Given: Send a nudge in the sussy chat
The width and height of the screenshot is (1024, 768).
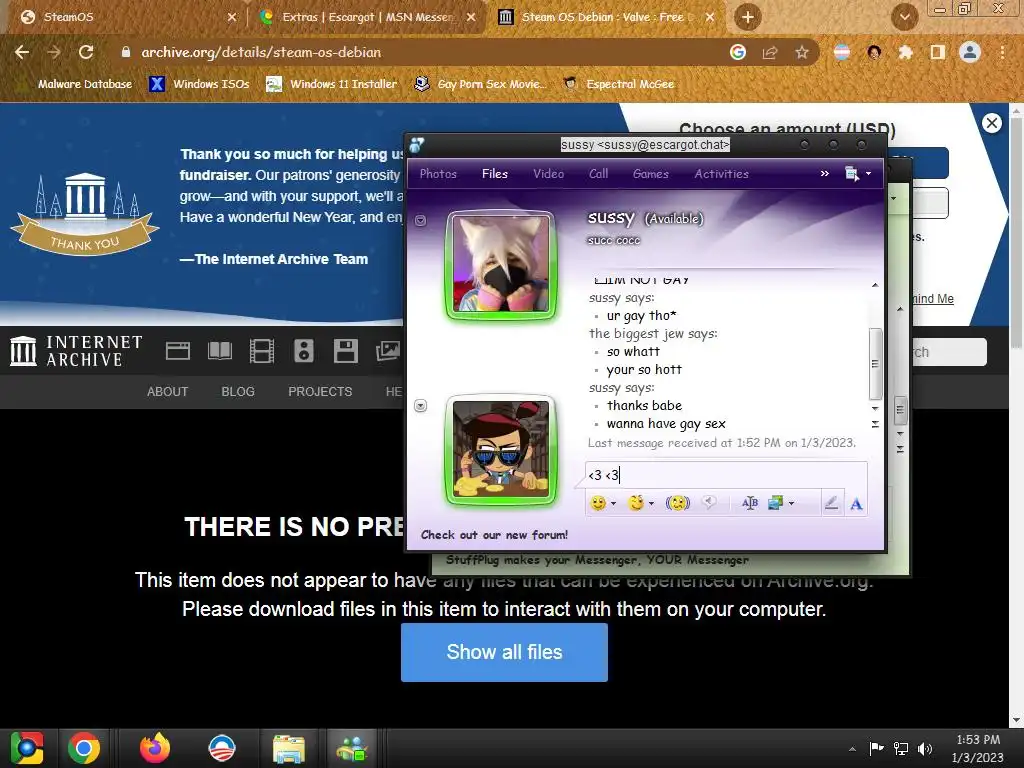Looking at the screenshot, I should [678, 503].
